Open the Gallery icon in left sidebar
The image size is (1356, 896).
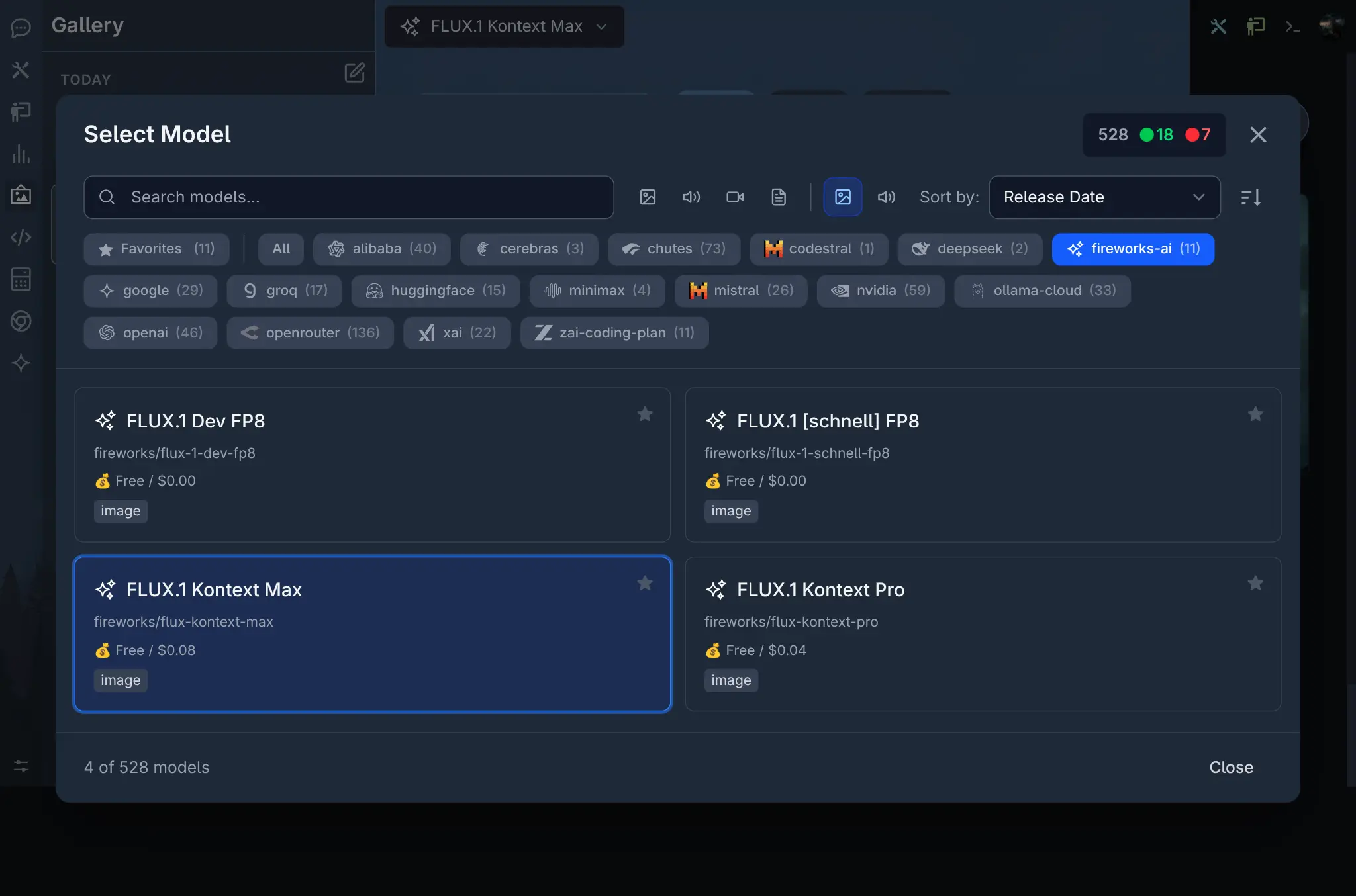[x=21, y=195]
